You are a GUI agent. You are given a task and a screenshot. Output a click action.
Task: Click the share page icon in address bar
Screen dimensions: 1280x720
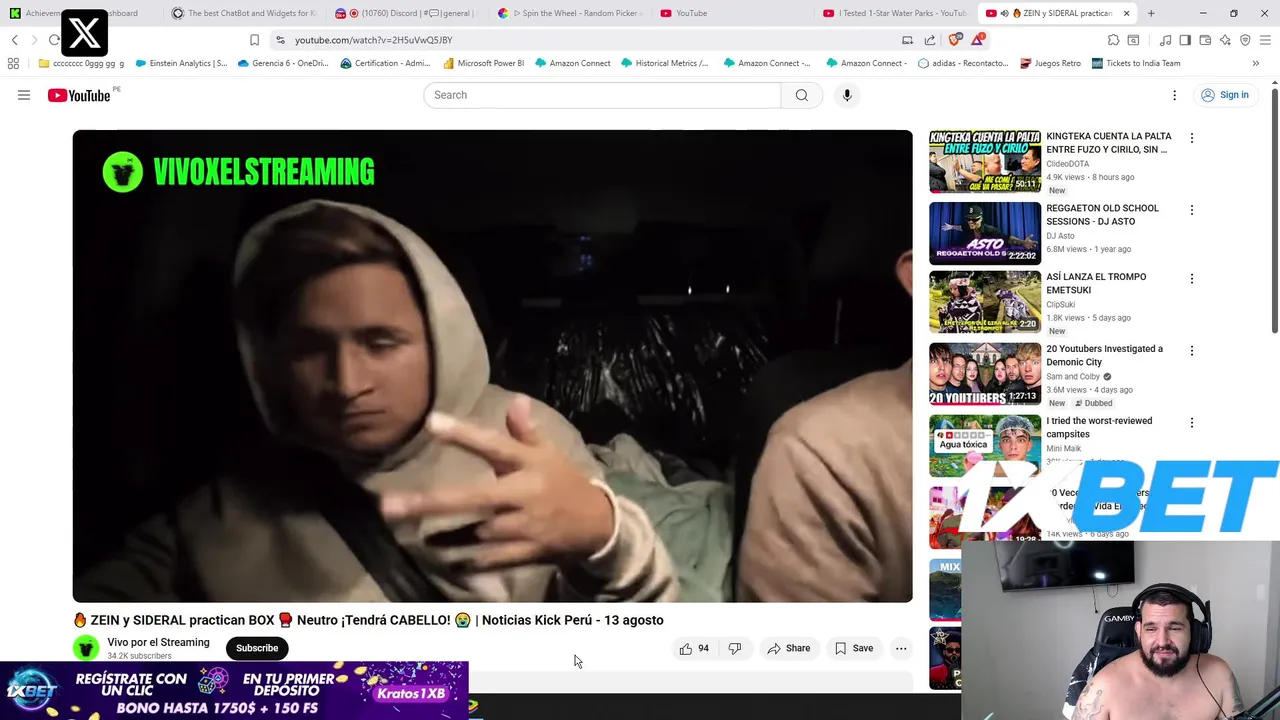point(930,40)
